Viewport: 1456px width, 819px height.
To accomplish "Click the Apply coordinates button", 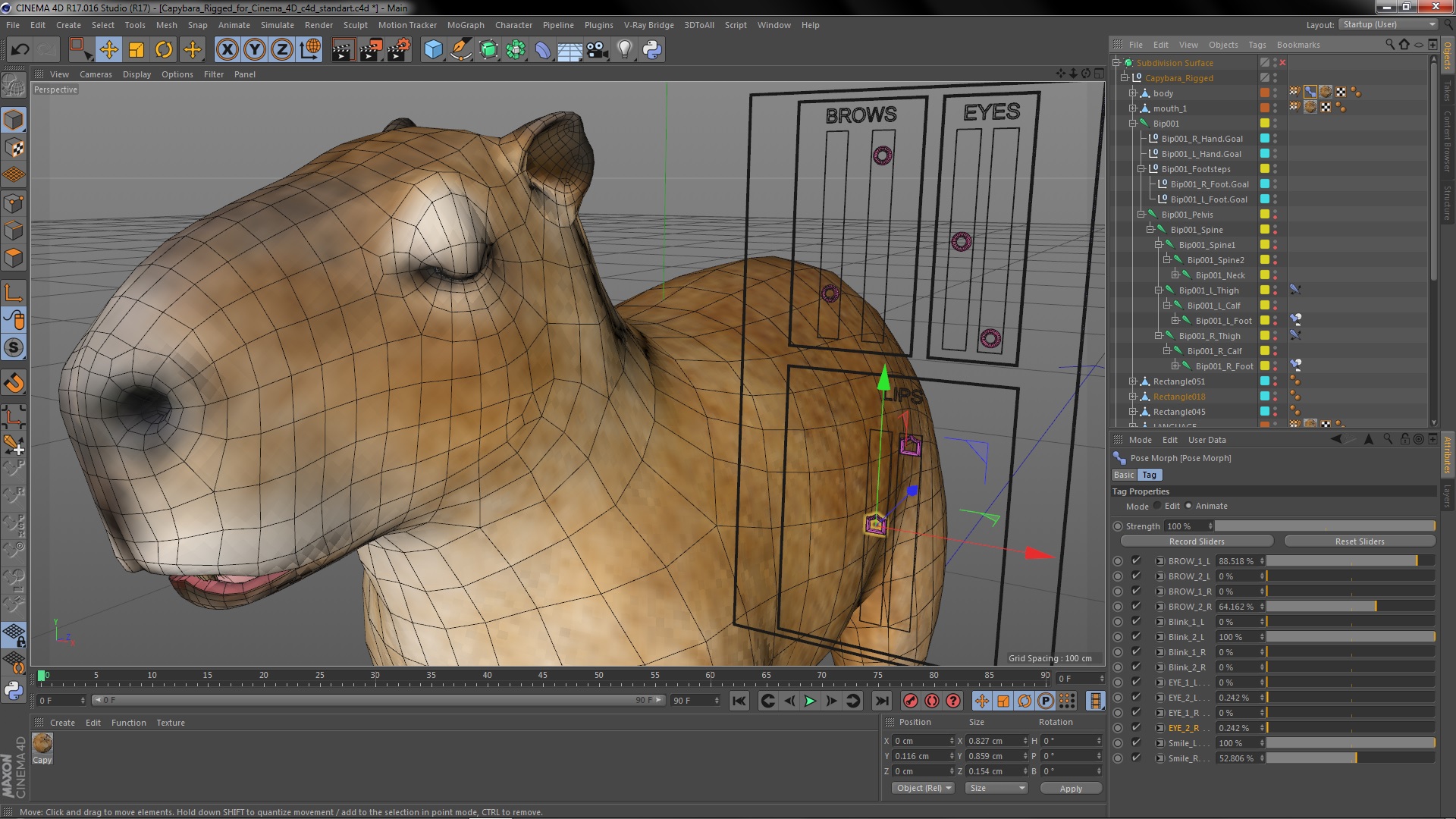I will tap(1071, 789).
